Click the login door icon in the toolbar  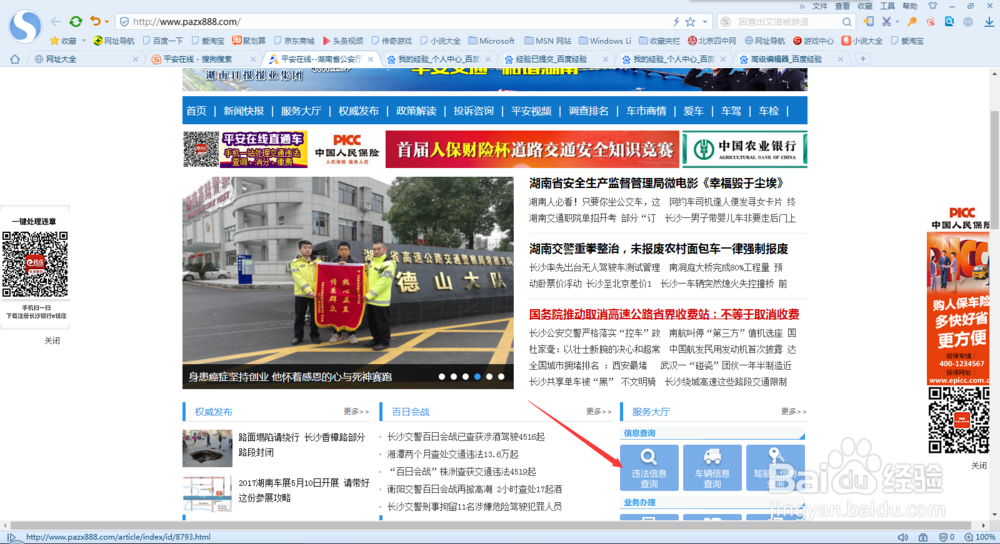click(x=869, y=22)
